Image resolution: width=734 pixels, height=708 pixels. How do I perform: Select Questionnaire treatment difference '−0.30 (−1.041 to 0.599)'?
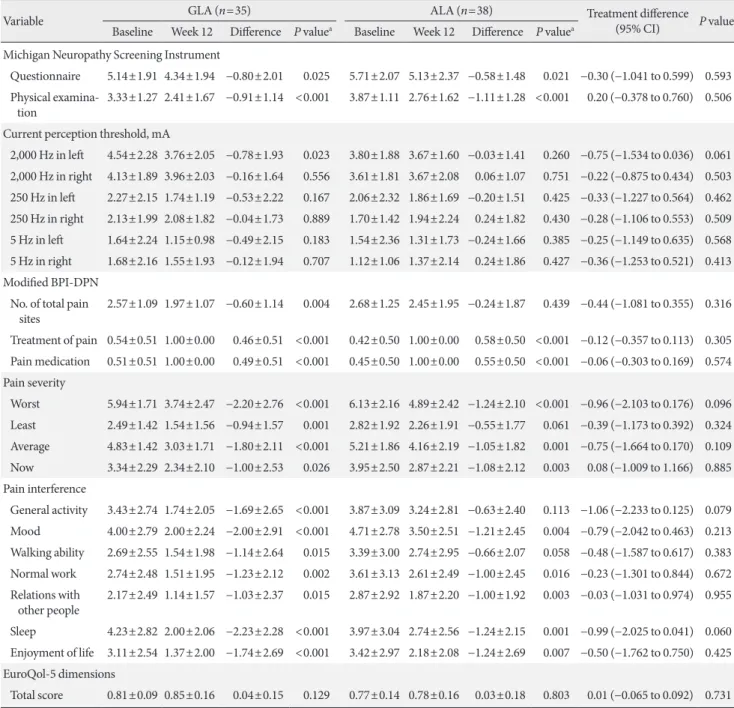pos(637,76)
